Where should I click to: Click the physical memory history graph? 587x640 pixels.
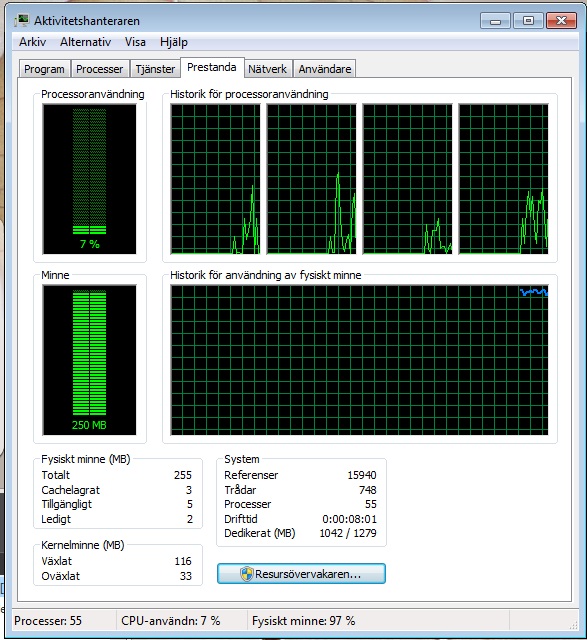tap(360, 360)
